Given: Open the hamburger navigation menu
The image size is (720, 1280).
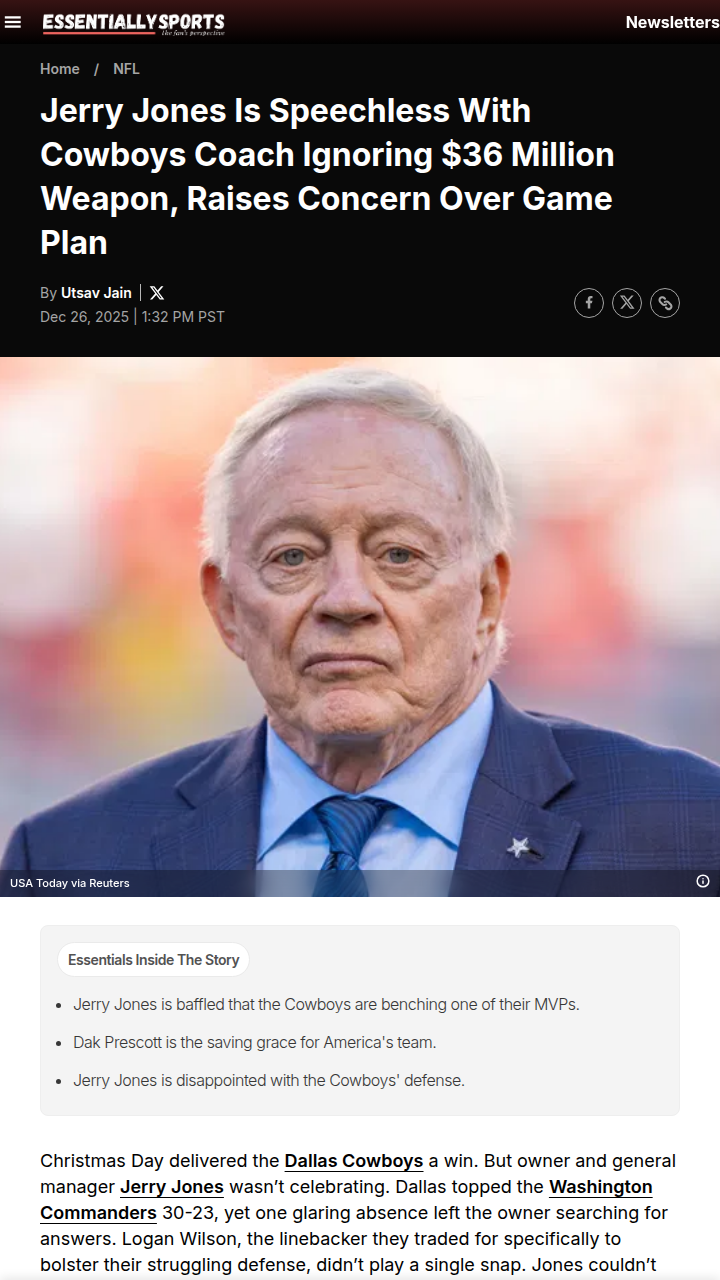Looking at the screenshot, I should (x=13, y=22).
